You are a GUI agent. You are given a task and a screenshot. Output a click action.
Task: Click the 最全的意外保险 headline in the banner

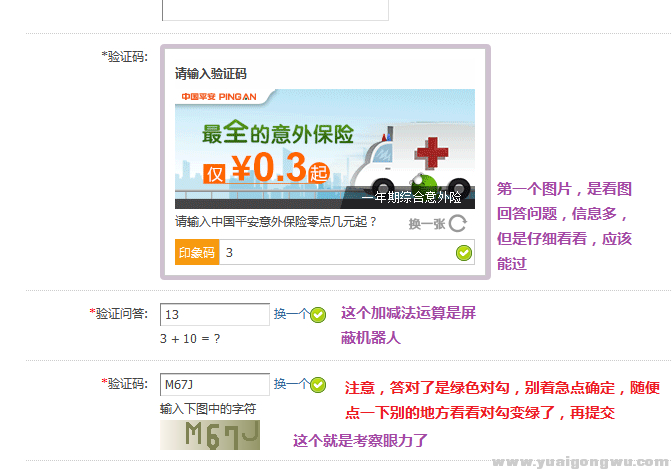278,132
